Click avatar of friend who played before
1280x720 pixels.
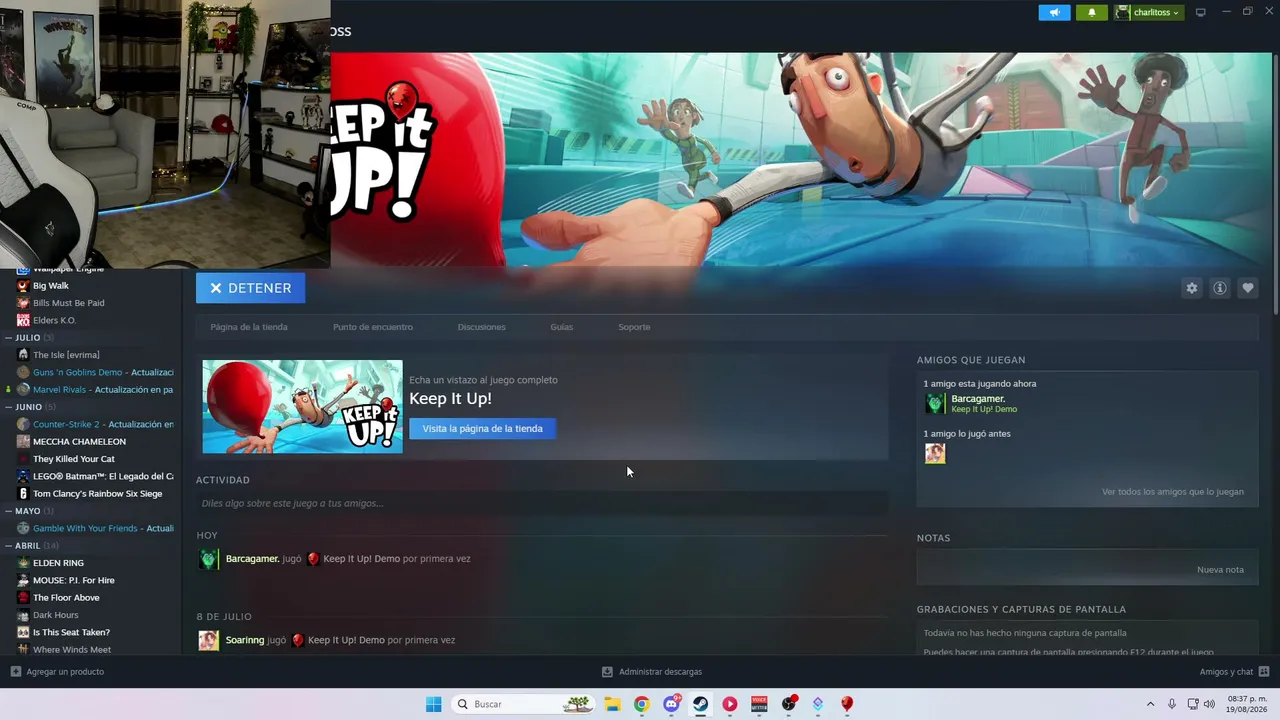[x=935, y=453]
